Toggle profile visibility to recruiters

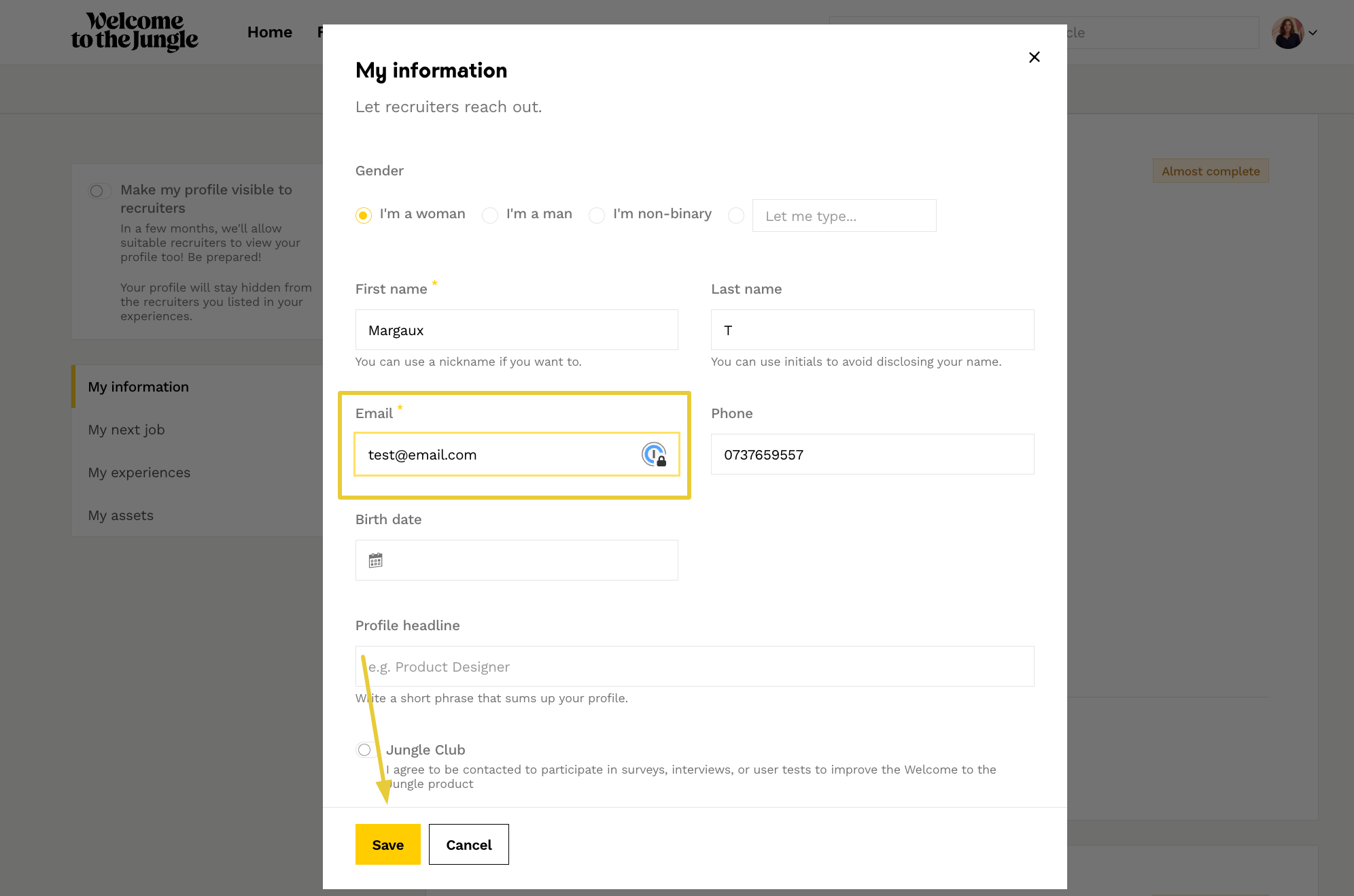(99, 191)
